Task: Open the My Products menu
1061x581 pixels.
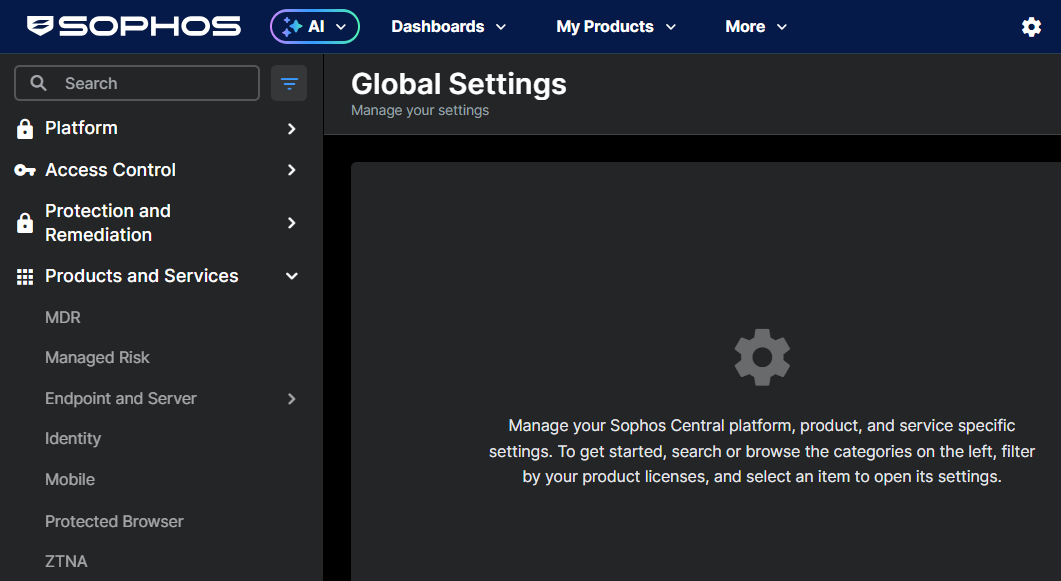Action: pyautogui.click(x=616, y=26)
